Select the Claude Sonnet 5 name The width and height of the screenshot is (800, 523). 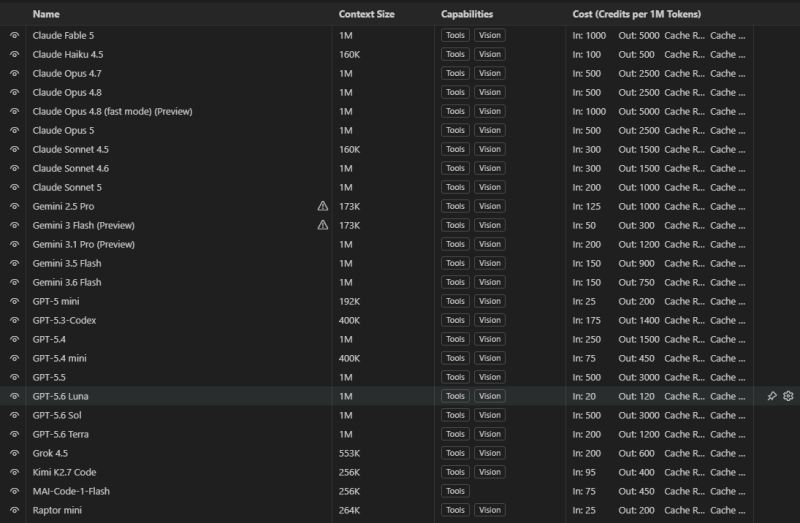[x=67, y=187]
